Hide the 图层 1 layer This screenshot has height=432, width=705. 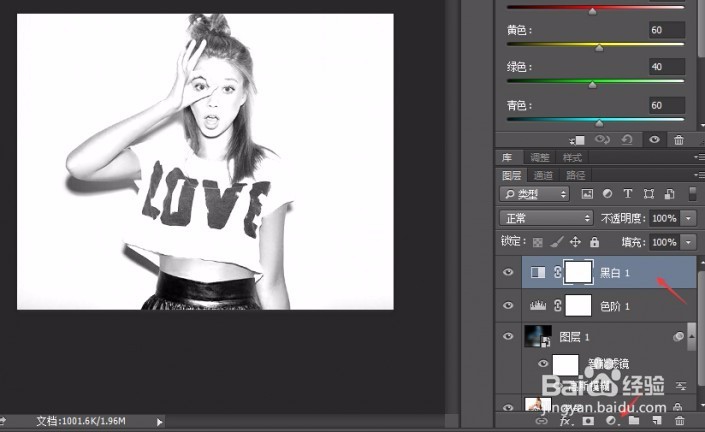[508, 336]
